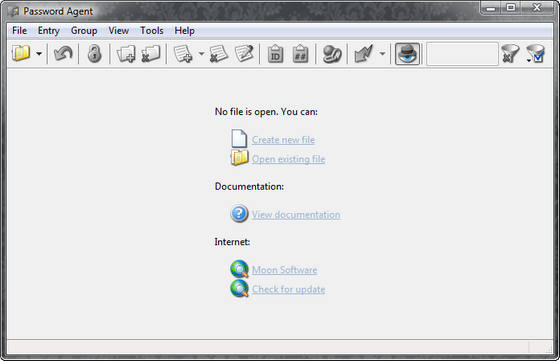The image size is (560, 361).
Task: Expand the Add entry dropdown arrow
Action: [x=201, y=54]
